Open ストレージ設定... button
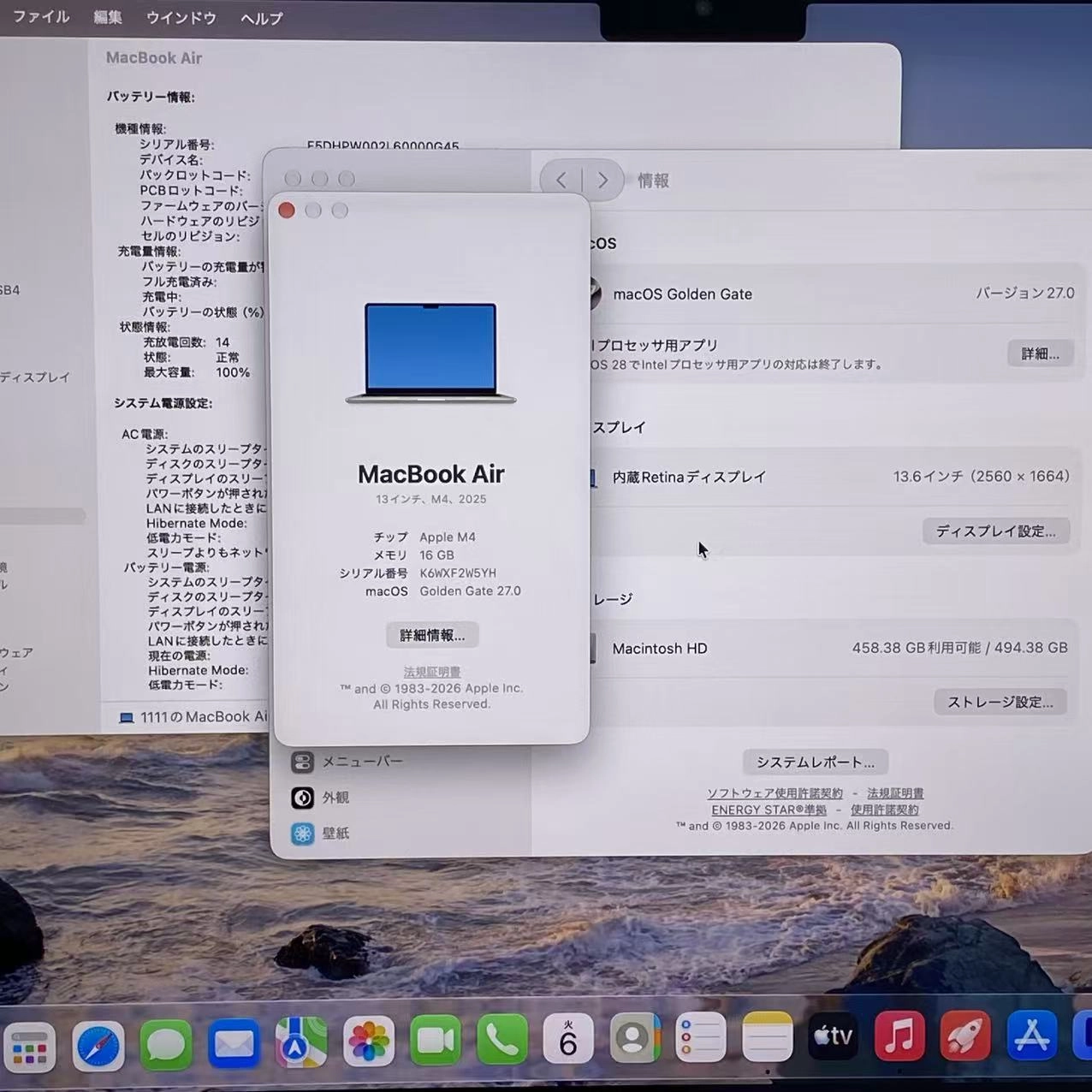 1000,702
